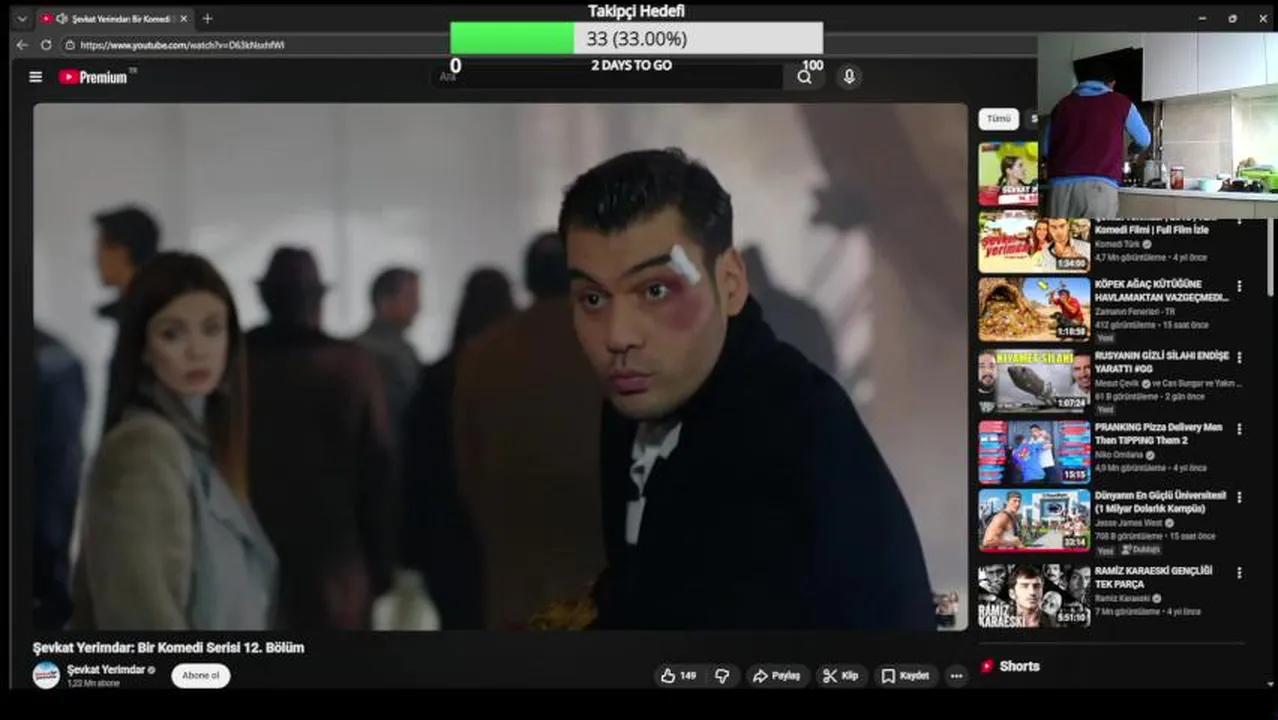This screenshot has width=1278, height=720.
Task: Open Komedi Filmi Full Film thumbnail
Action: point(1034,242)
